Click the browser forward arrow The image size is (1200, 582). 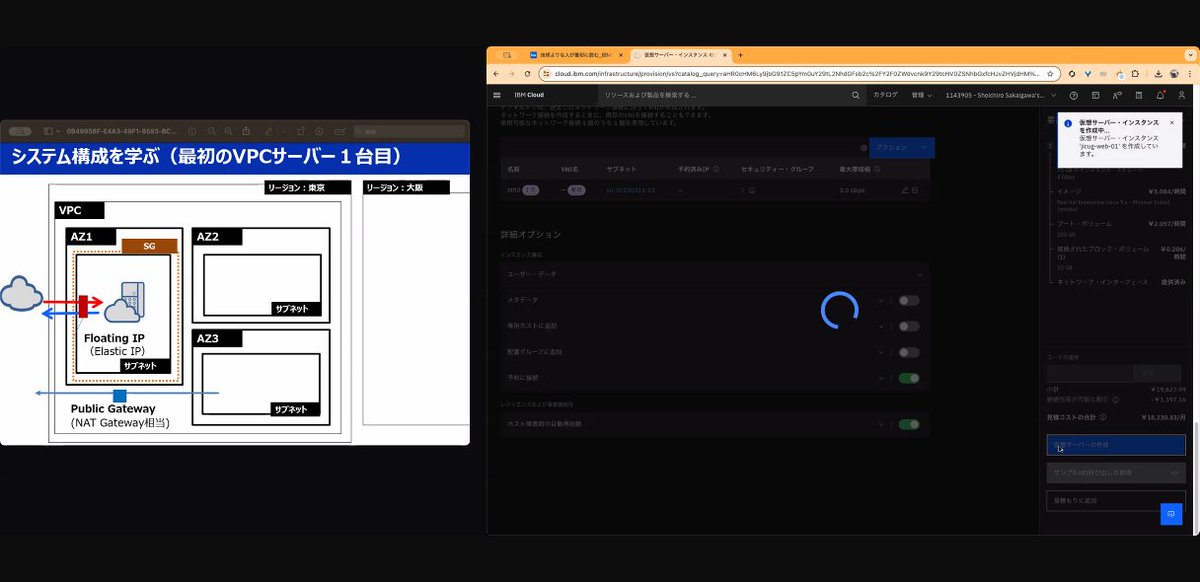point(512,73)
